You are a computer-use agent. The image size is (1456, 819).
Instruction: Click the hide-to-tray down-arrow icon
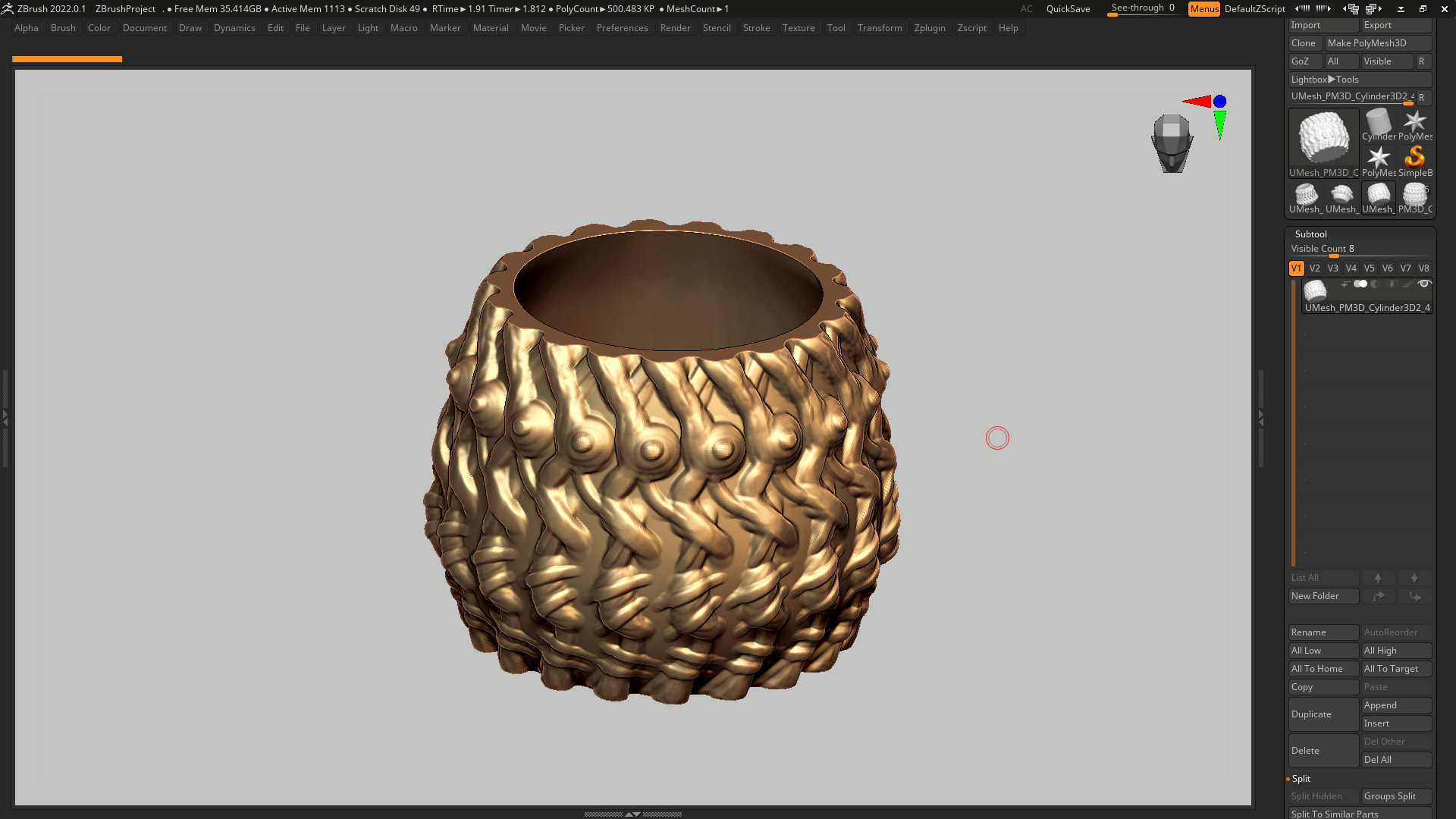pos(1401,9)
